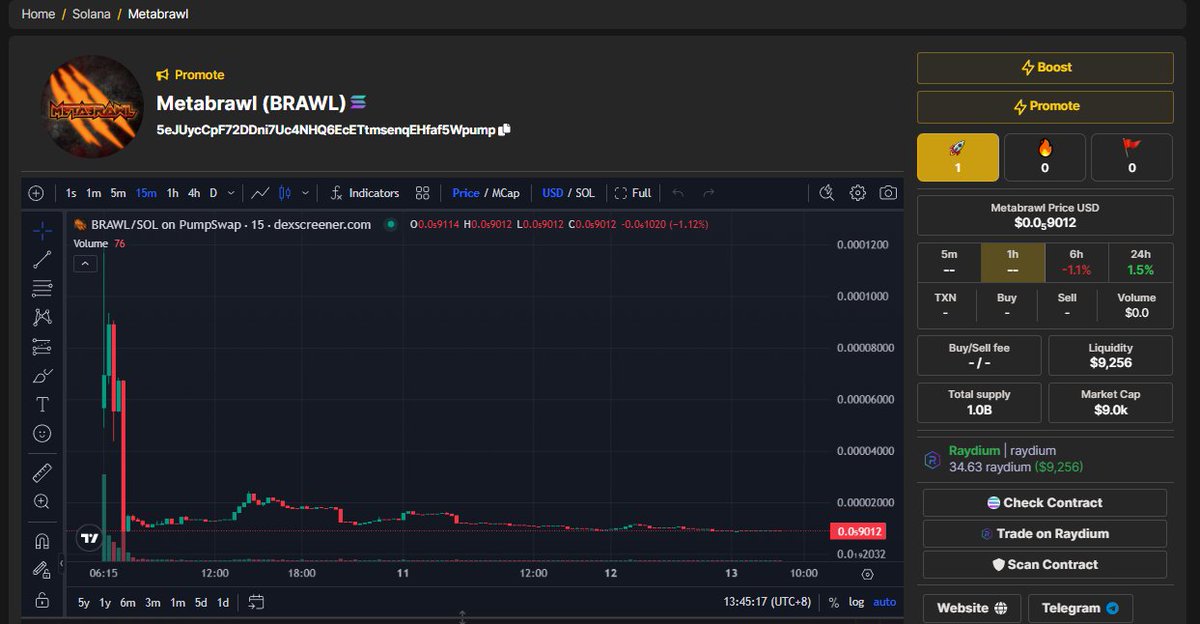Take a chart snapshot with camera
This screenshot has height=624, width=1200.
click(x=888, y=193)
